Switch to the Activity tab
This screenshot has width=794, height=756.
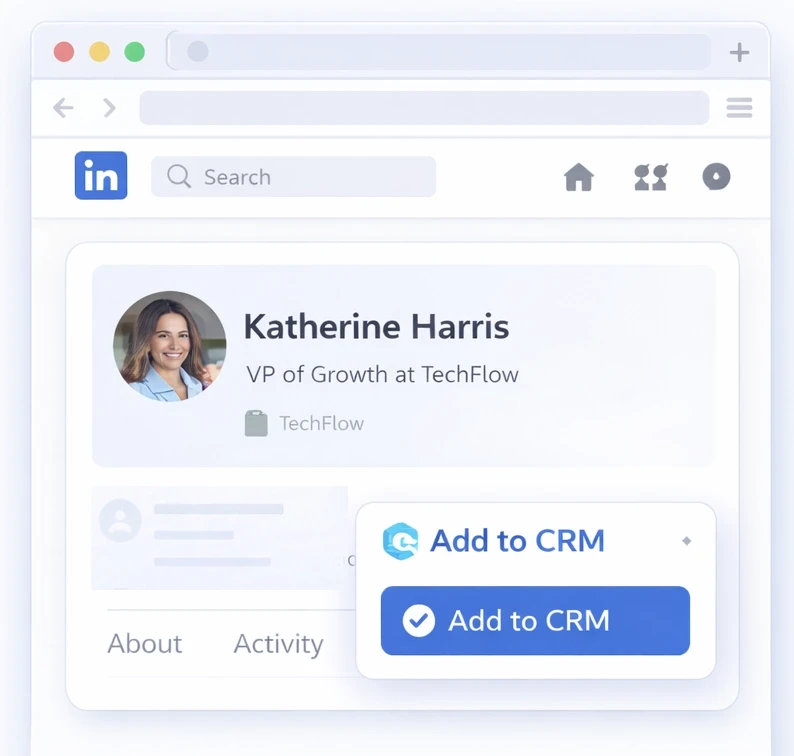(279, 644)
